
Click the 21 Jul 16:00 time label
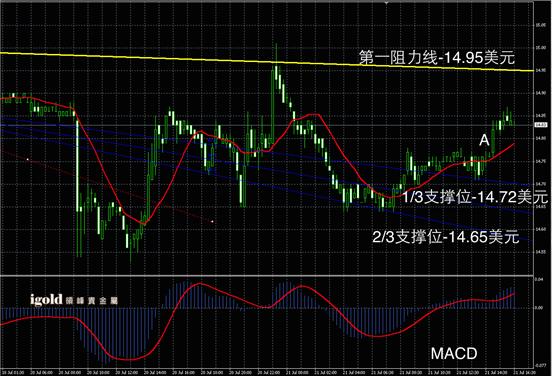point(525,372)
